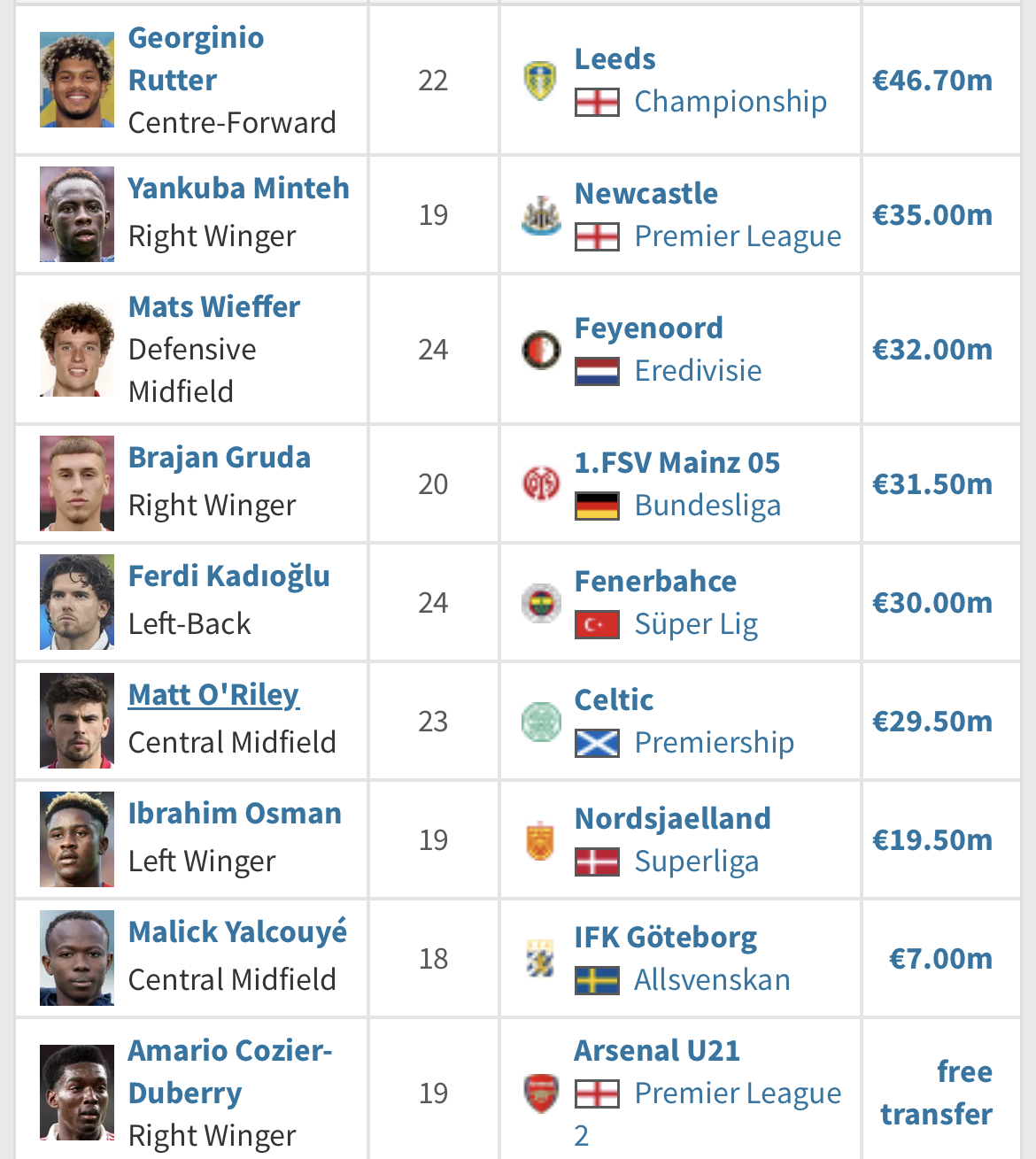Click the Netherlands flag next to Eredivisie

click(x=597, y=371)
